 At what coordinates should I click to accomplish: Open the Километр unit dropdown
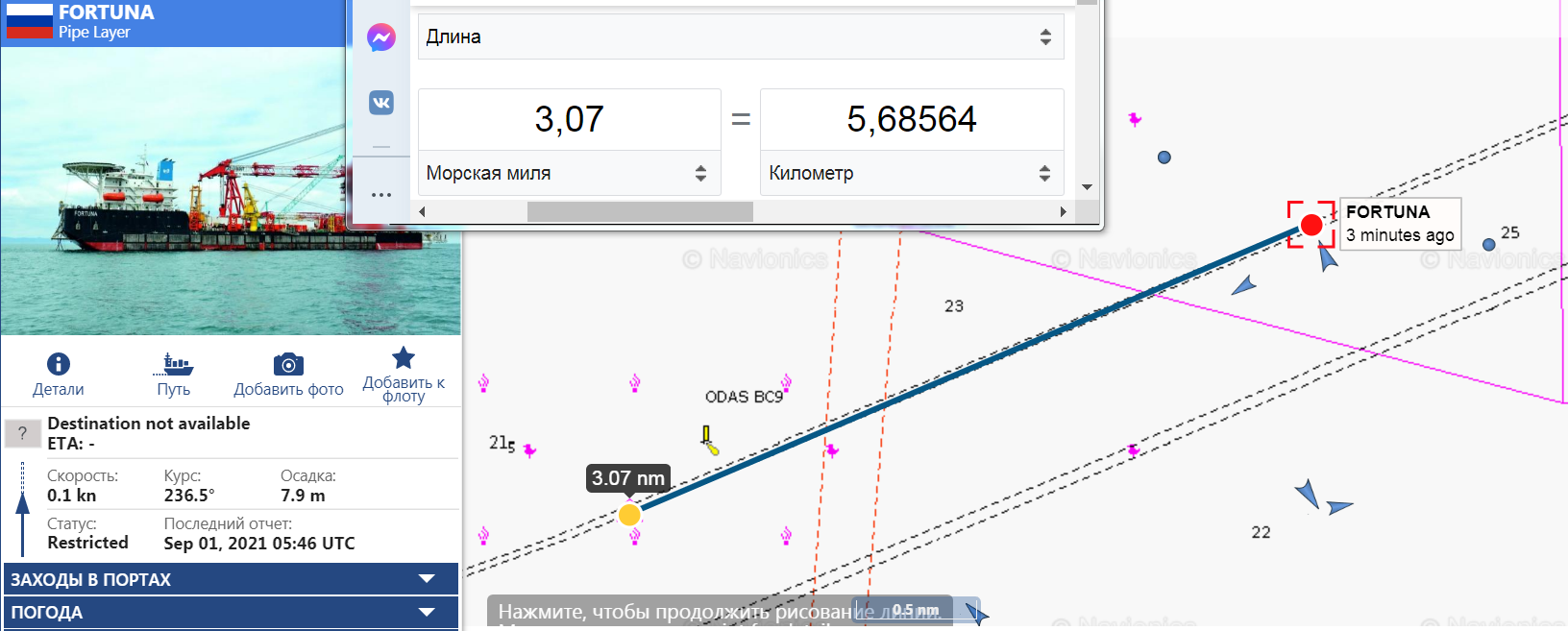point(910,174)
